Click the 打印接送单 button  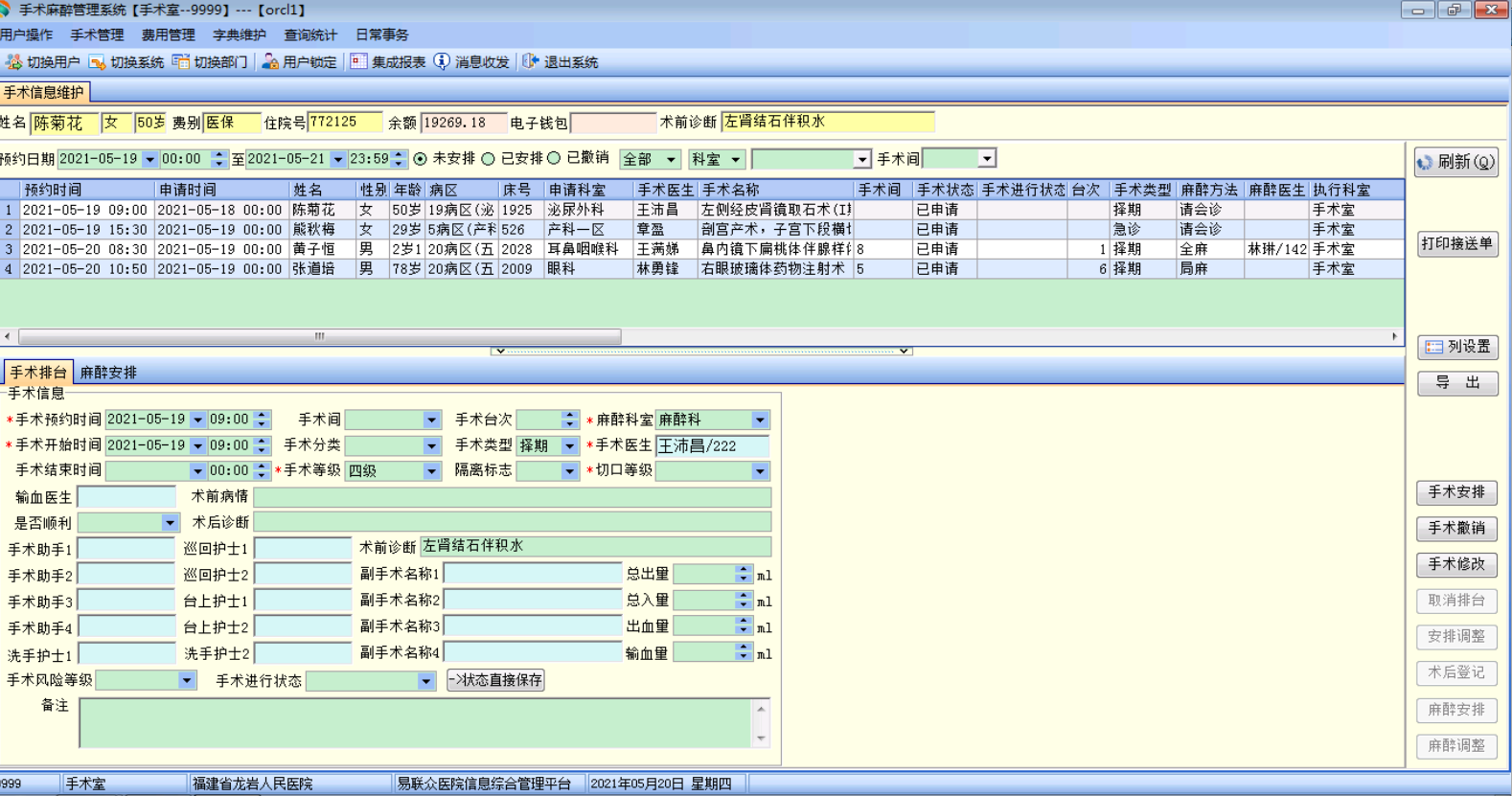click(1457, 243)
